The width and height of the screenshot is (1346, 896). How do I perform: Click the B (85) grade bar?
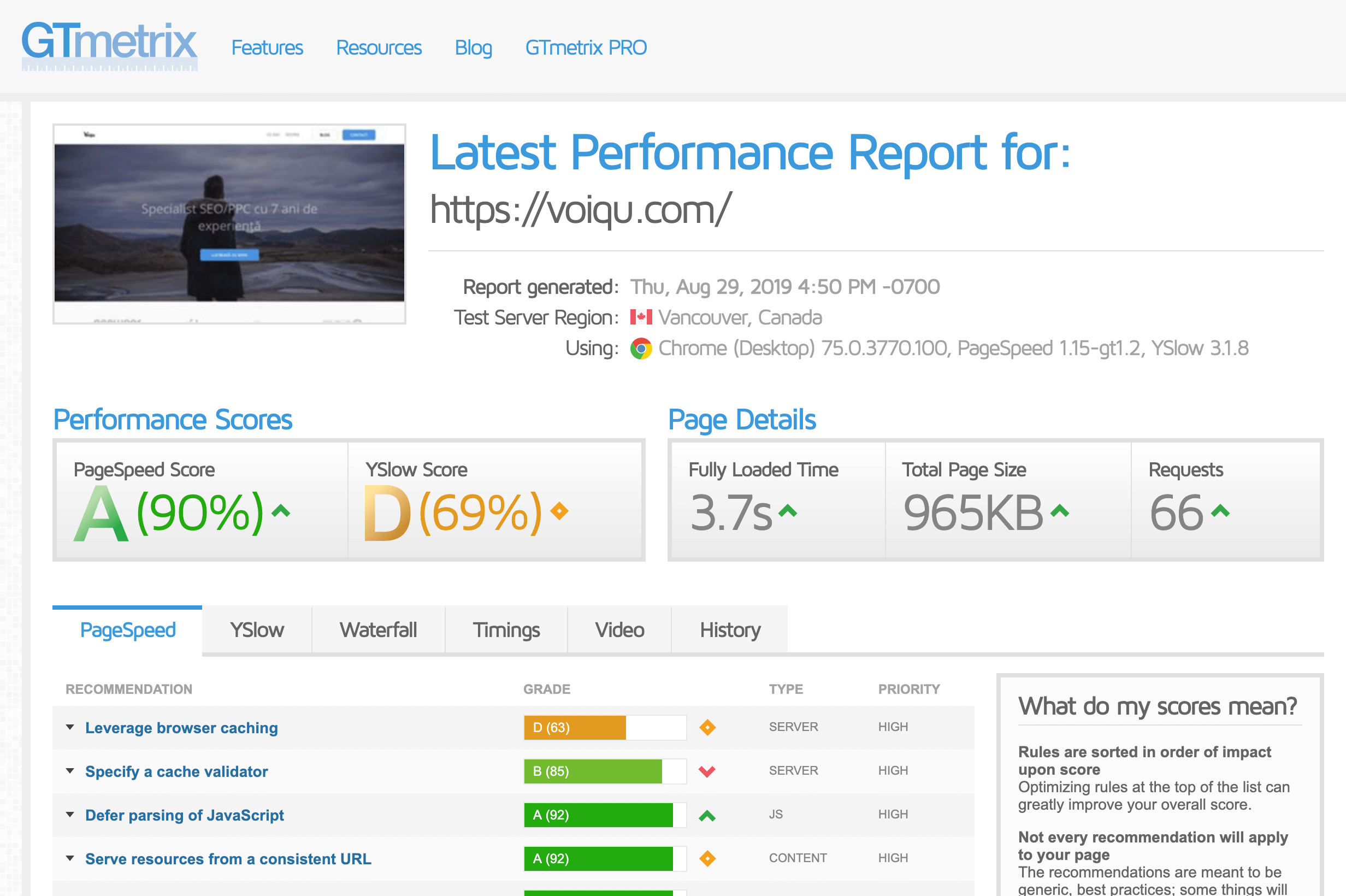pos(605,771)
